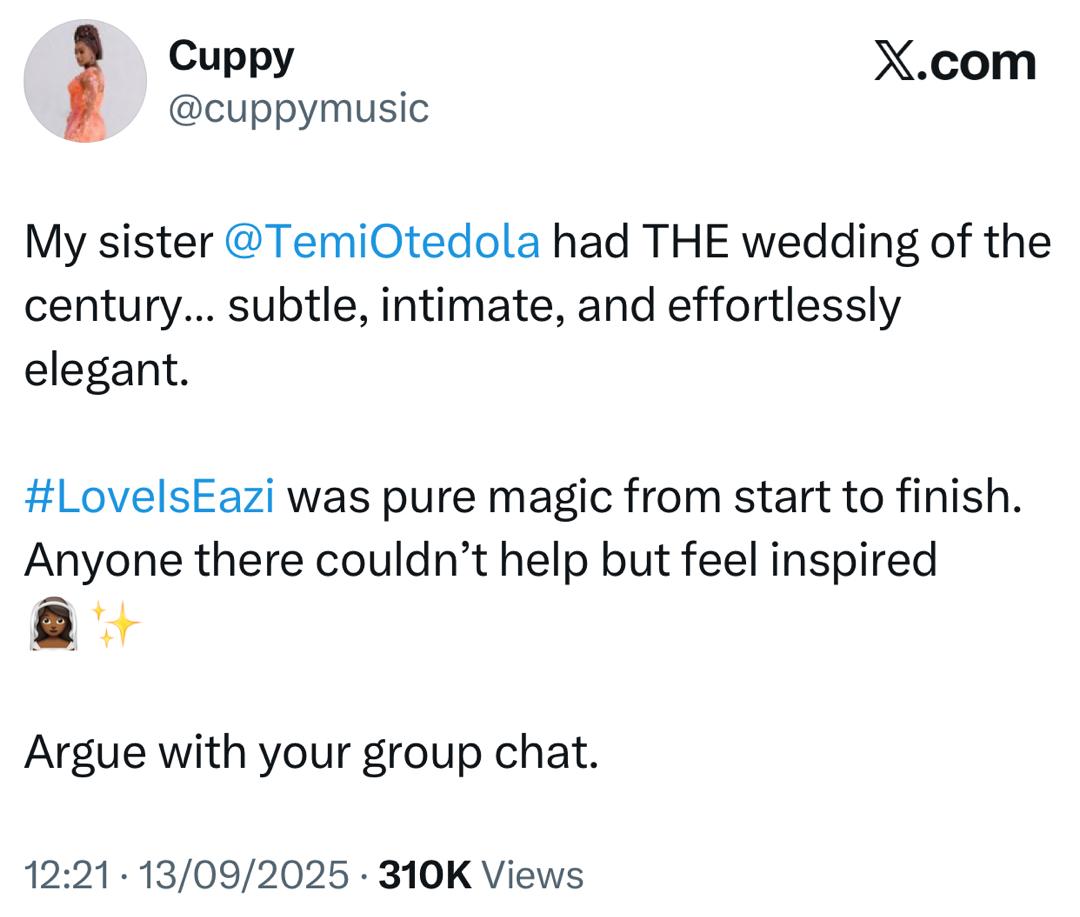1080x917 pixels.
Task: Click the line 'Anyone there couldn't help but feel inspired'
Action: 480,561
